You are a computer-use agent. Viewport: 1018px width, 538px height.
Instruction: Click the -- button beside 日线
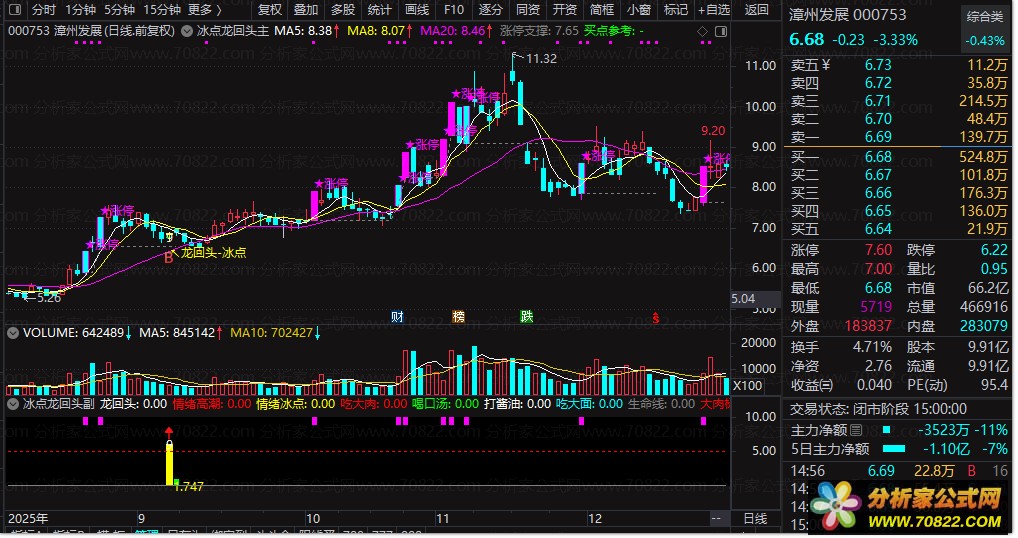pyautogui.click(x=716, y=518)
